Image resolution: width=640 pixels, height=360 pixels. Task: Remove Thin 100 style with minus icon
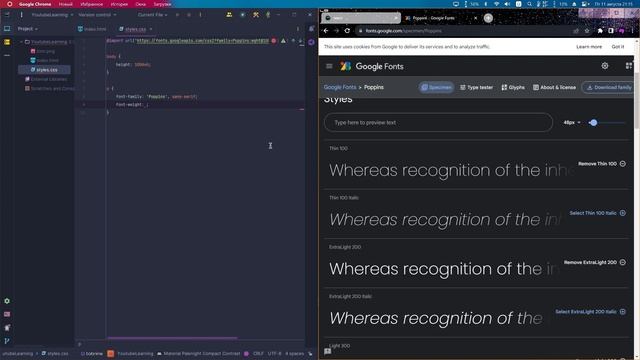coord(622,164)
